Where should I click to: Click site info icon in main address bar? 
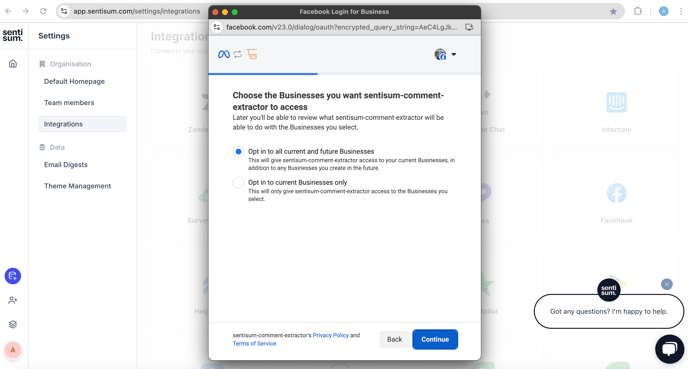point(64,11)
